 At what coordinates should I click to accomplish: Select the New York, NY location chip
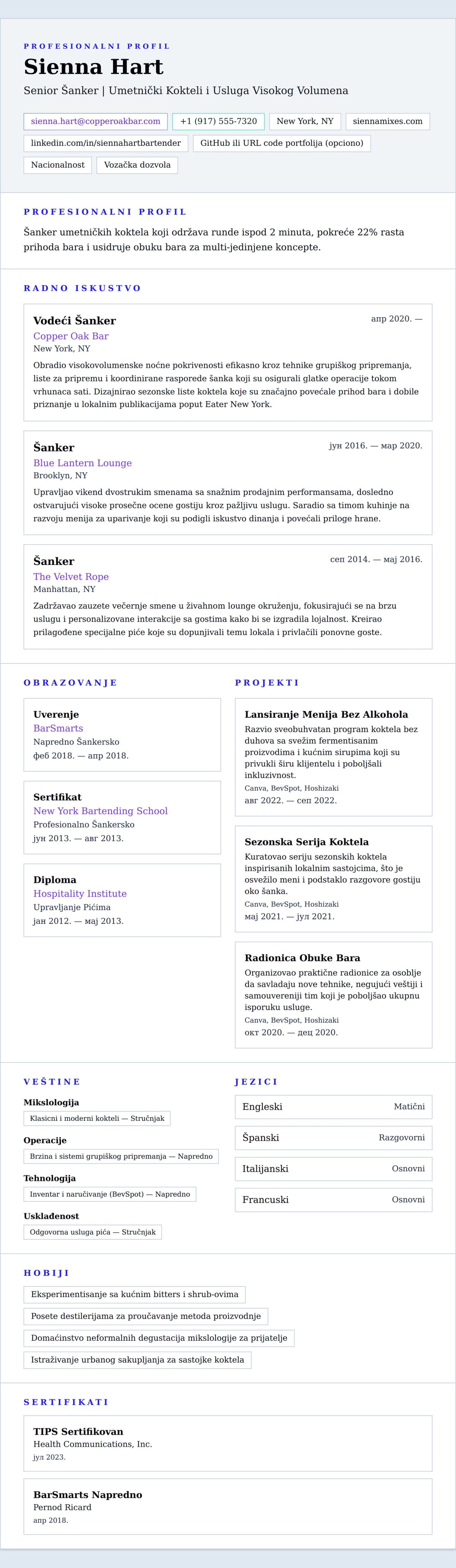coord(305,122)
